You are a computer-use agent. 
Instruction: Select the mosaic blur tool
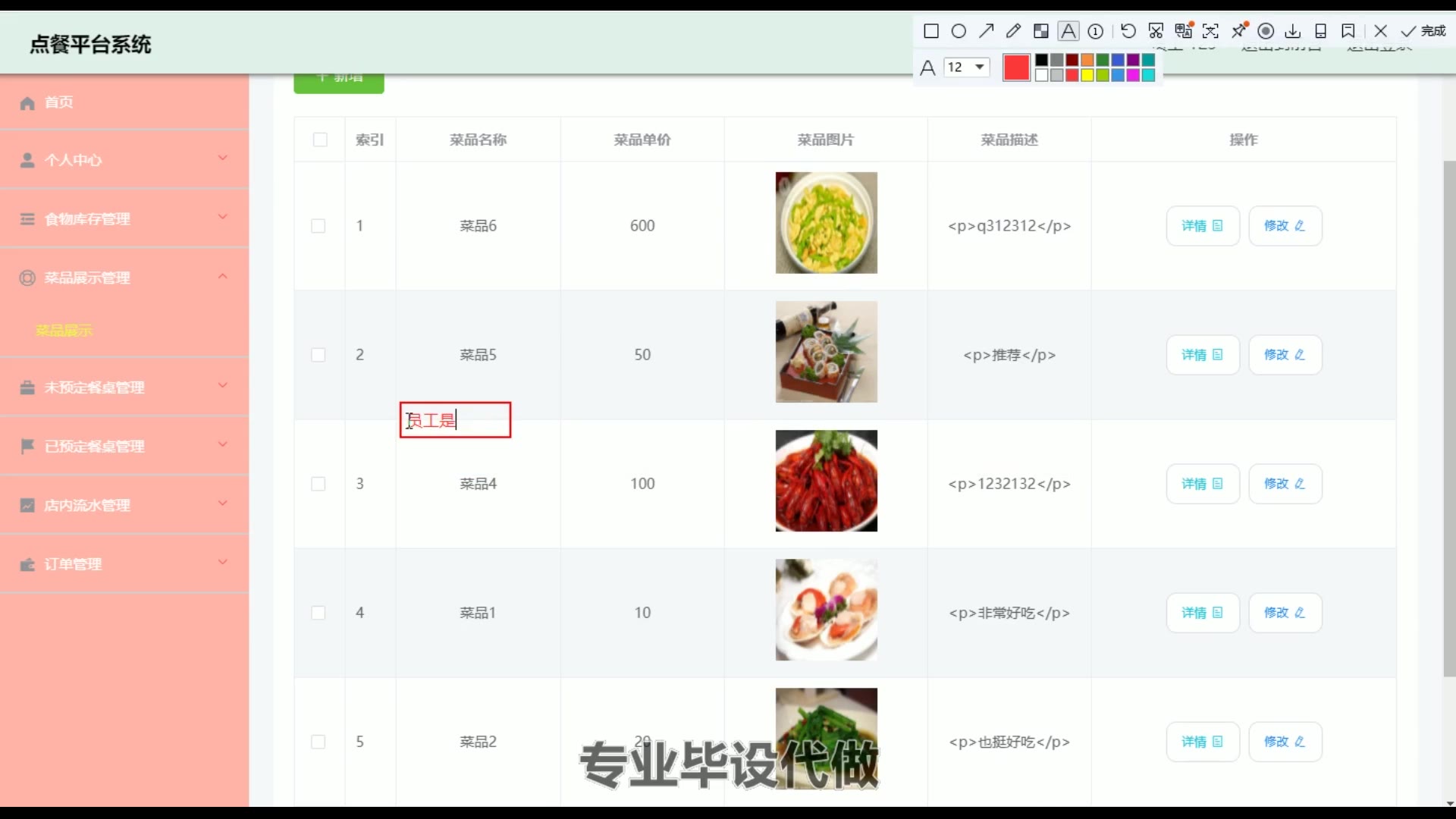[1041, 31]
